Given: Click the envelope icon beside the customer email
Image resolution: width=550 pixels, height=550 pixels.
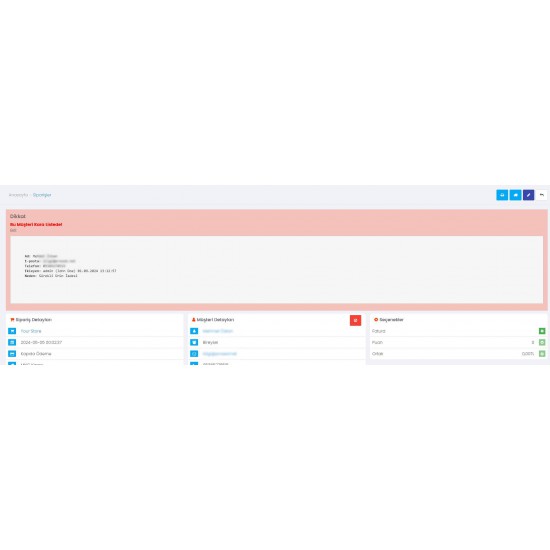Looking at the screenshot, I should pyautogui.click(x=194, y=354).
